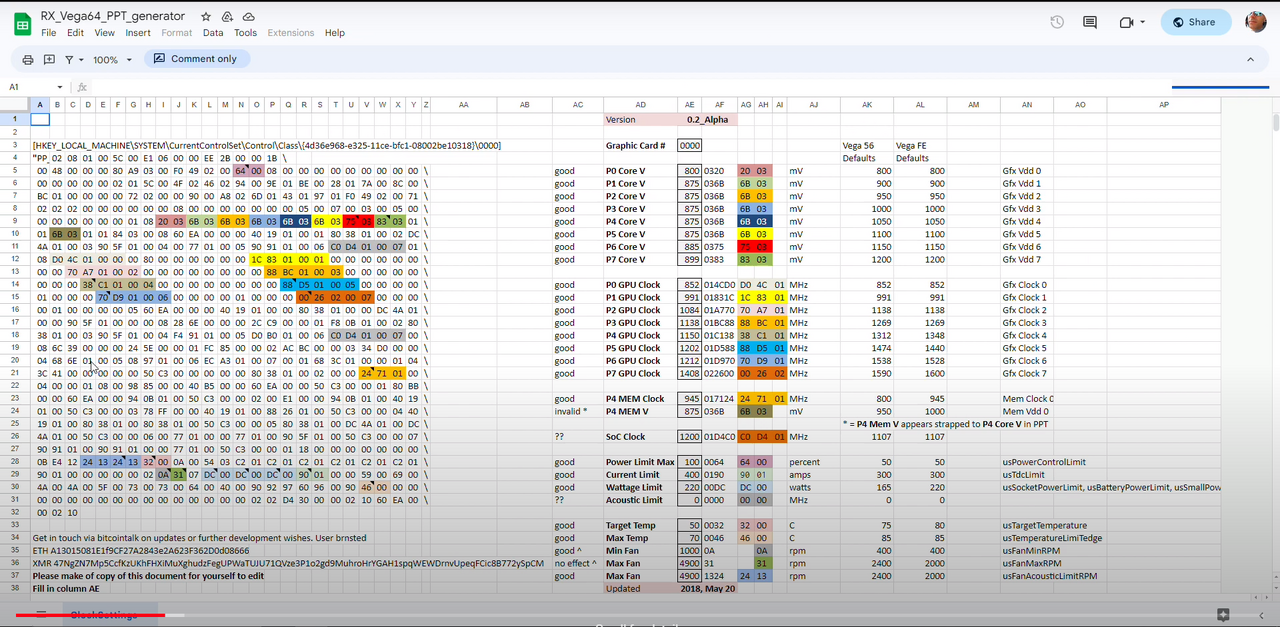The height and width of the screenshot is (627, 1280).
Task: Click the Google Sheets home logo
Action: 22,24
